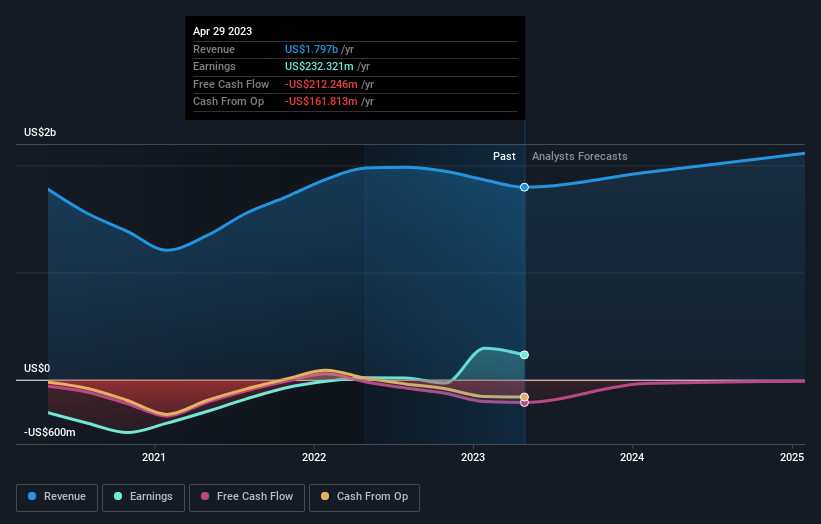Image resolution: width=821 pixels, height=524 pixels.
Task: Click the Analysts Forecasts label
Action: pos(580,156)
